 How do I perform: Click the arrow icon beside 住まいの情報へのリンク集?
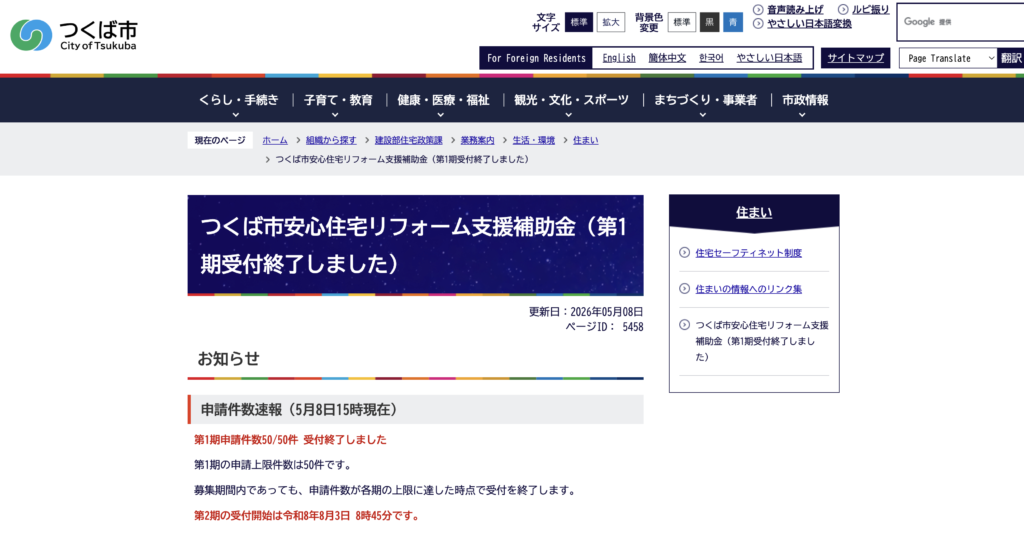pyautogui.click(x=684, y=289)
